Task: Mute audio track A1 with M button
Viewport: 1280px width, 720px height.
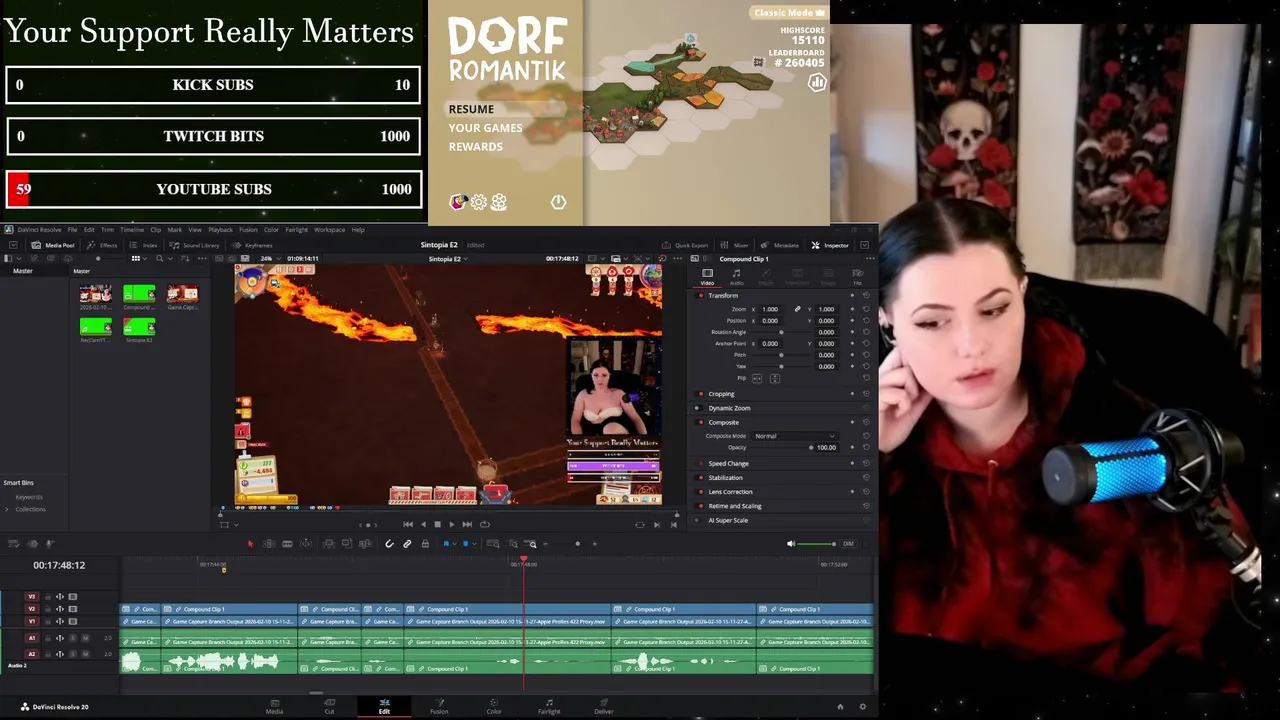Action: tap(85, 638)
